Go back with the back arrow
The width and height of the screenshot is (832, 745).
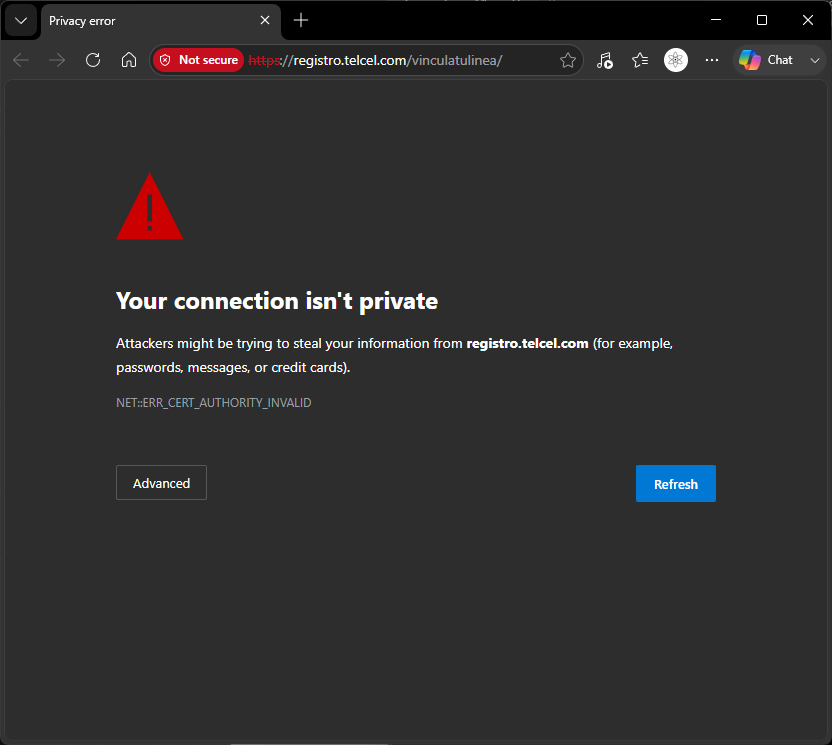21,60
